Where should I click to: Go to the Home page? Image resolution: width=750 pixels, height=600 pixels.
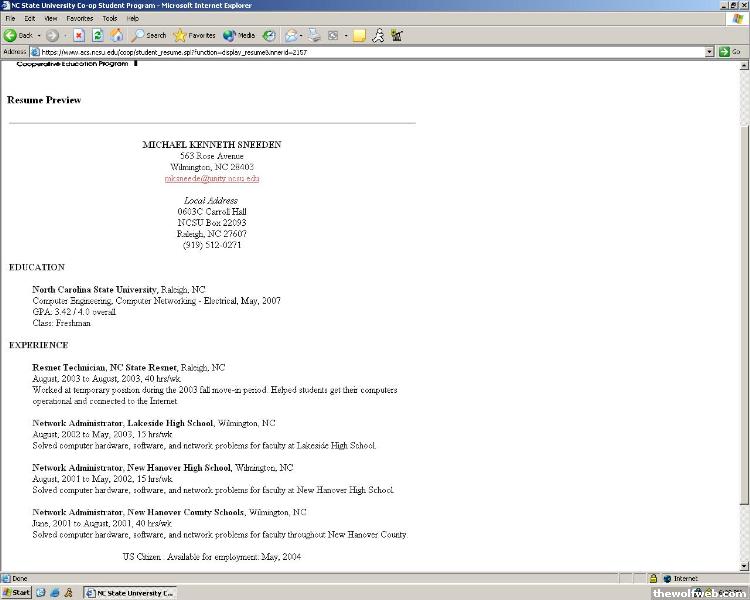[117, 35]
